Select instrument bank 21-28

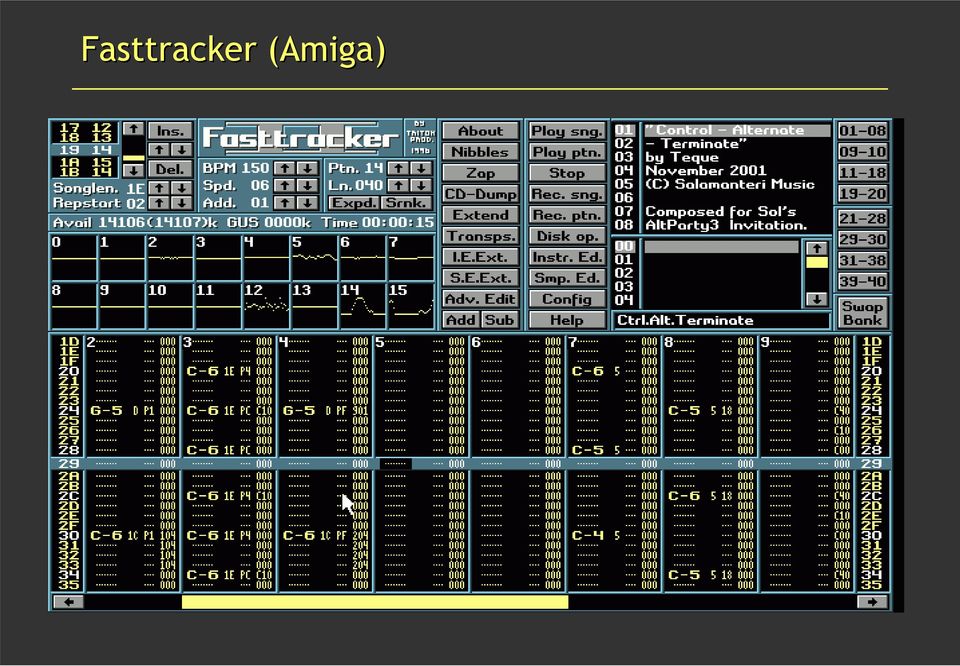point(862,219)
